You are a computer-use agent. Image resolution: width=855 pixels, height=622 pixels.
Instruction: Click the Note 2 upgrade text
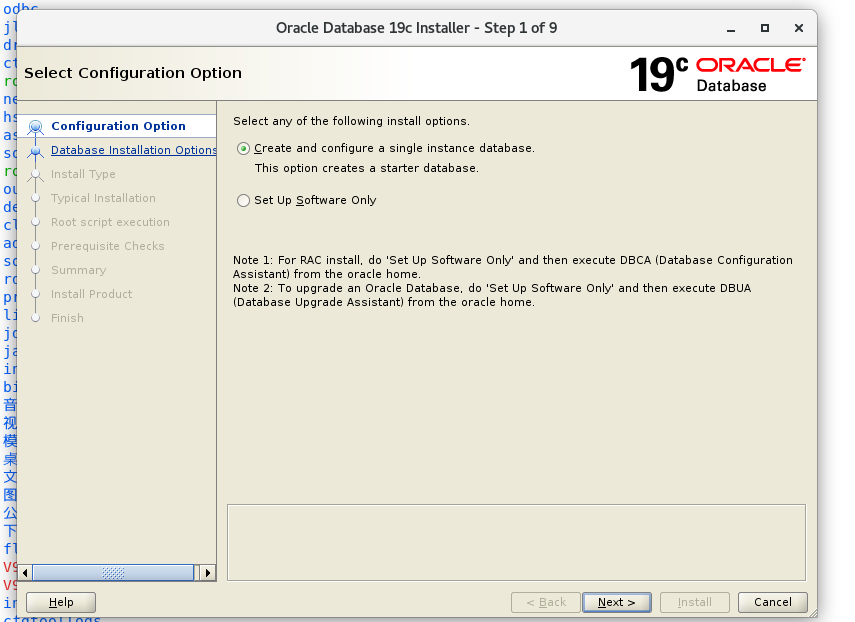(x=492, y=295)
